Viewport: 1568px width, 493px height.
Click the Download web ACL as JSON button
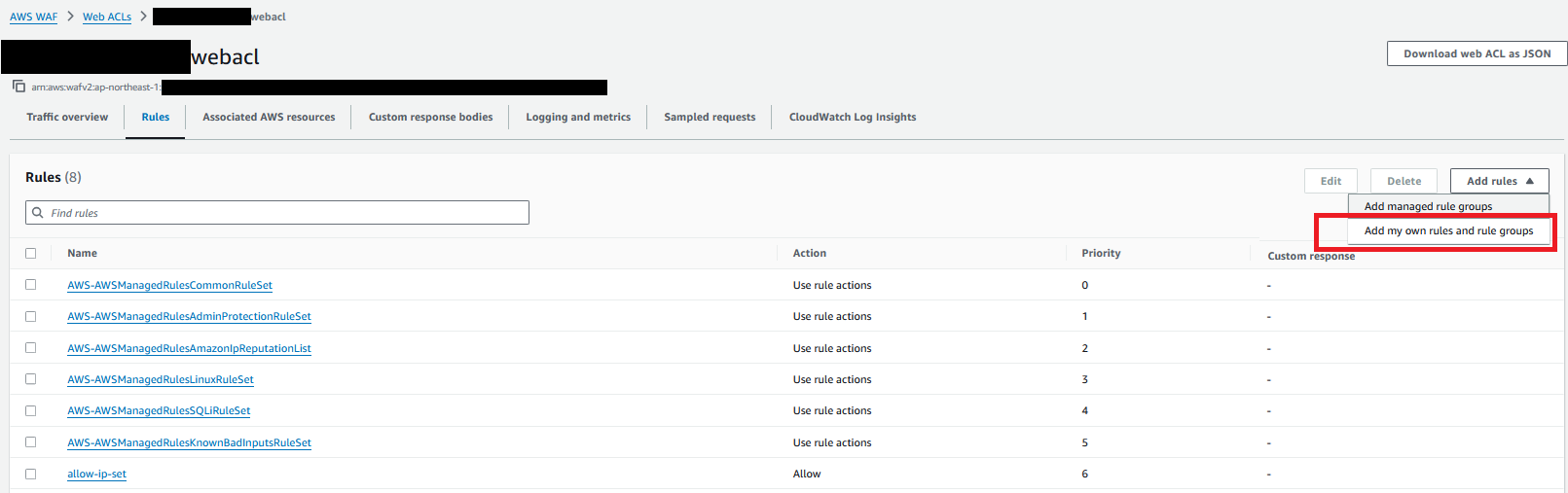1477,53
